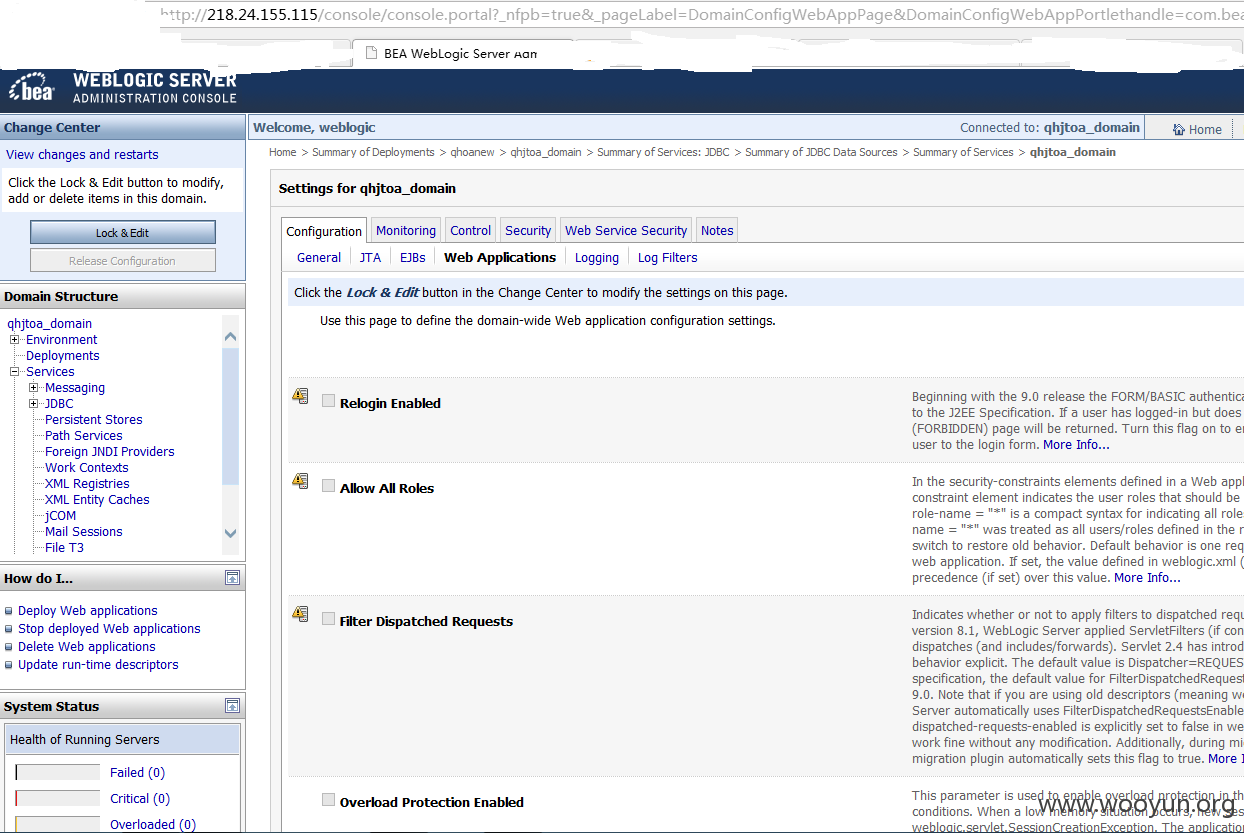The width and height of the screenshot is (1244, 833).
Task: Toggle Relogin Enabled checkbox
Action: (x=328, y=401)
